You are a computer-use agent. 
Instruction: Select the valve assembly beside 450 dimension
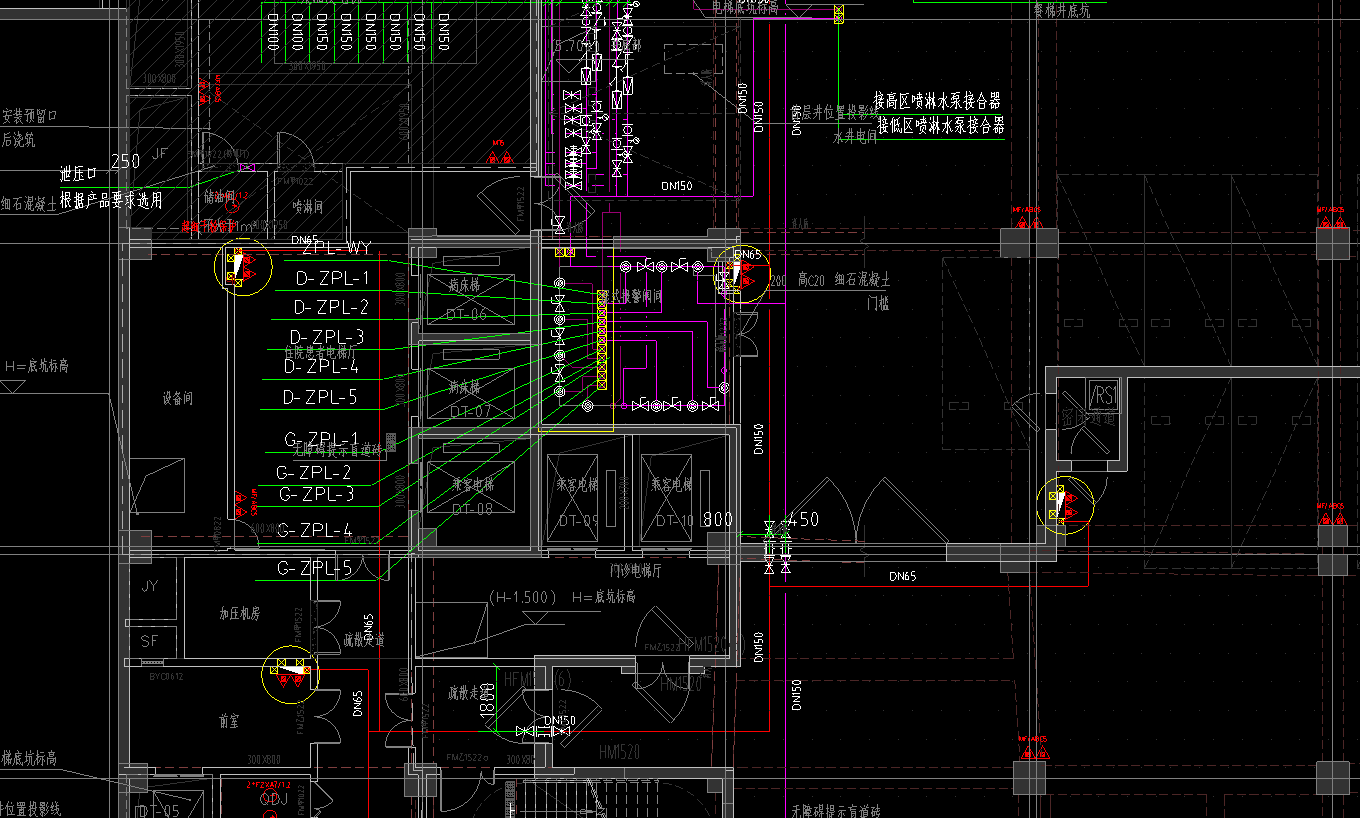777,546
